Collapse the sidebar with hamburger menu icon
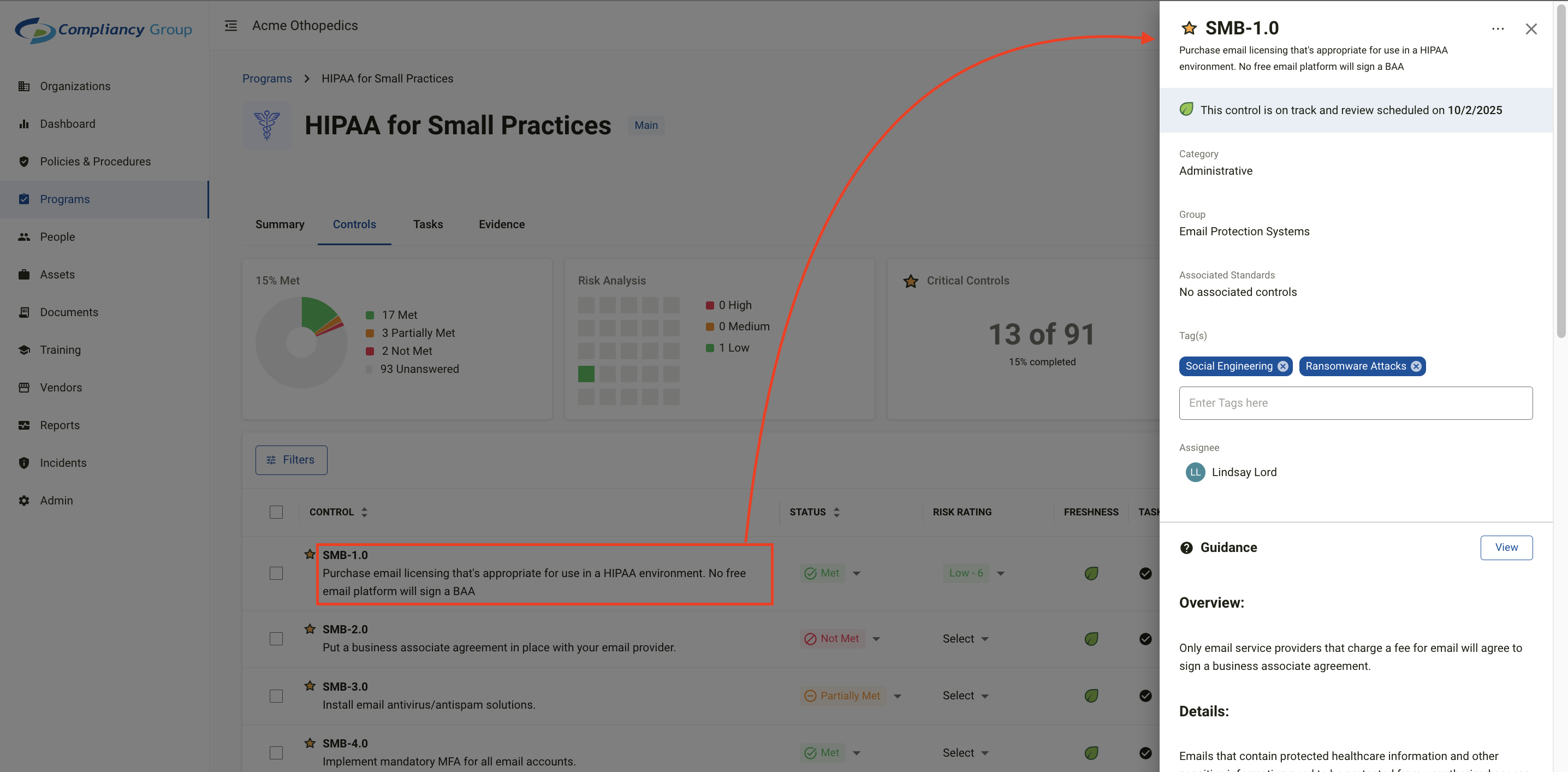 tap(231, 26)
